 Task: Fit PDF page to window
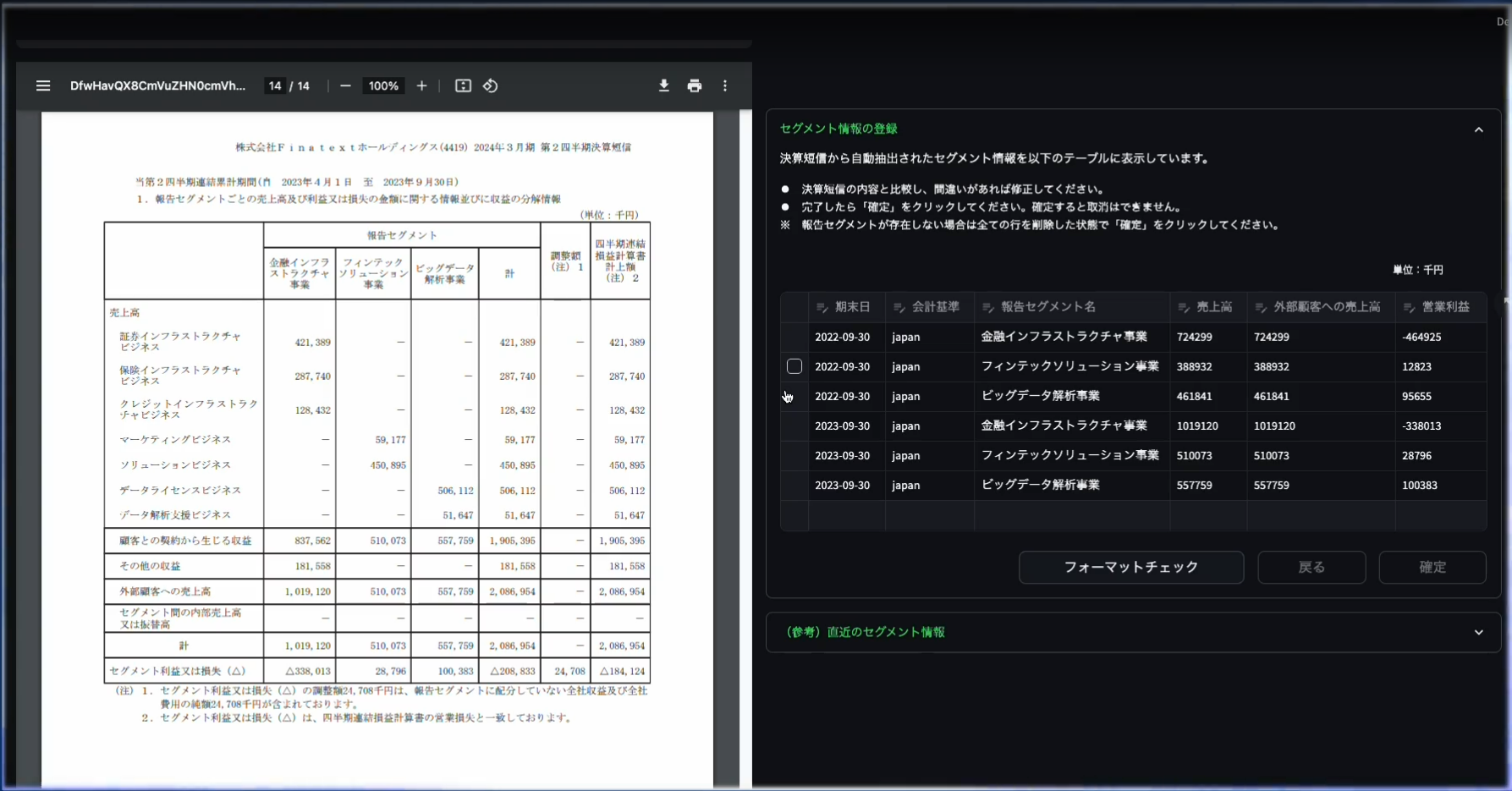pyautogui.click(x=463, y=85)
